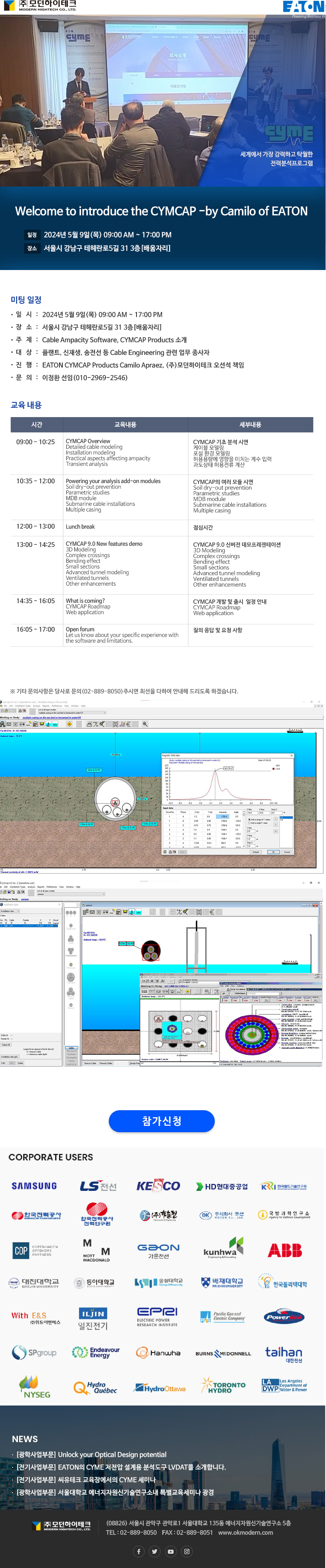The width and height of the screenshot is (326, 1568).
Task: Open the Twitter icon in footer
Action: click(155, 1551)
